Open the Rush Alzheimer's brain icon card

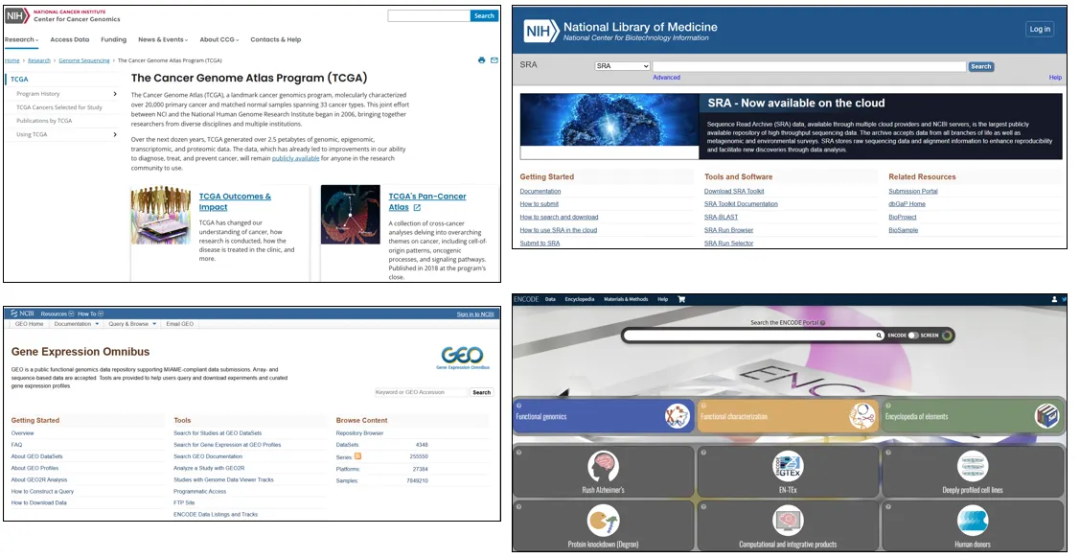603,471
